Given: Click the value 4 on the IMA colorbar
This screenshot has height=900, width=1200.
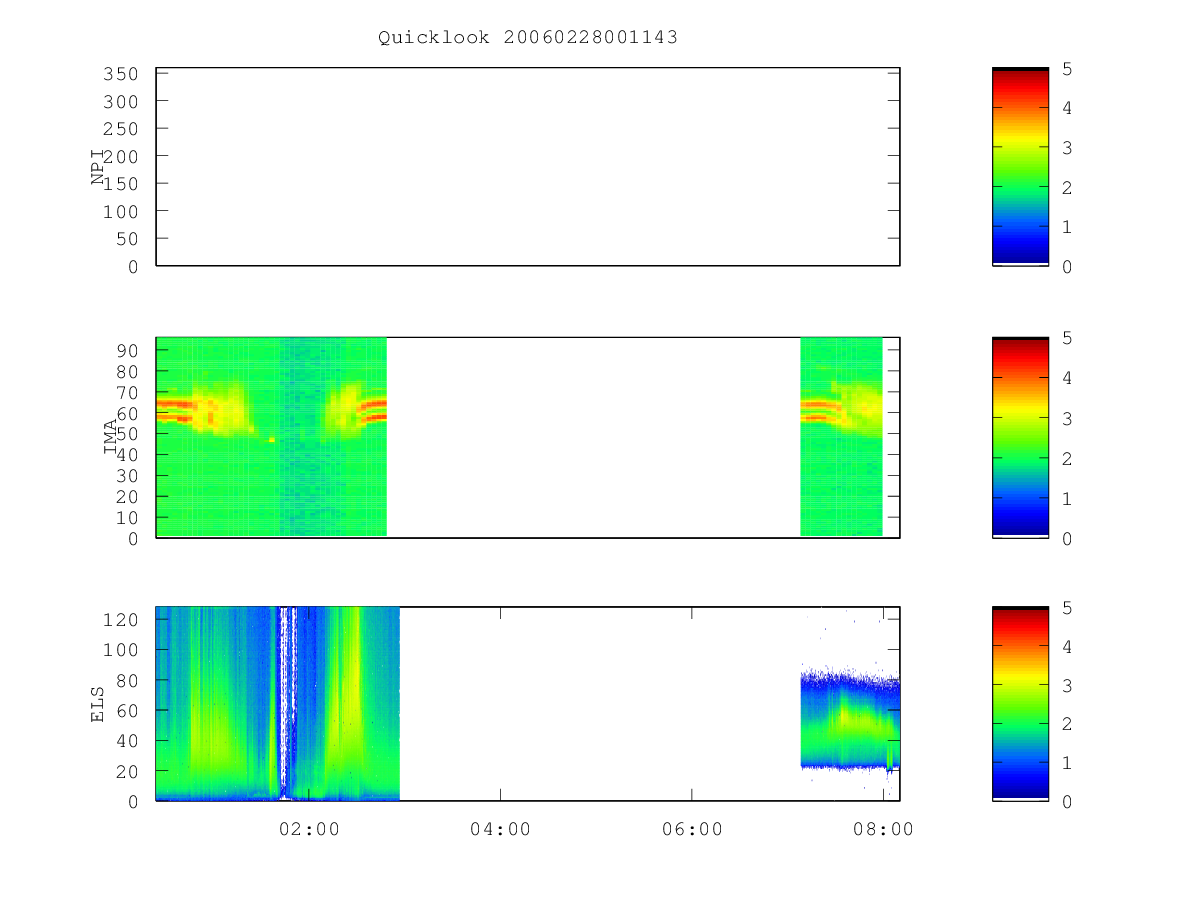Looking at the screenshot, I should (1068, 378).
